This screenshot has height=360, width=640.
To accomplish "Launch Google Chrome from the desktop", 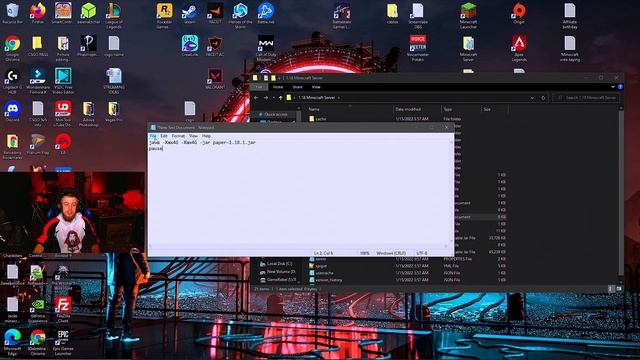I will click(12, 48).
